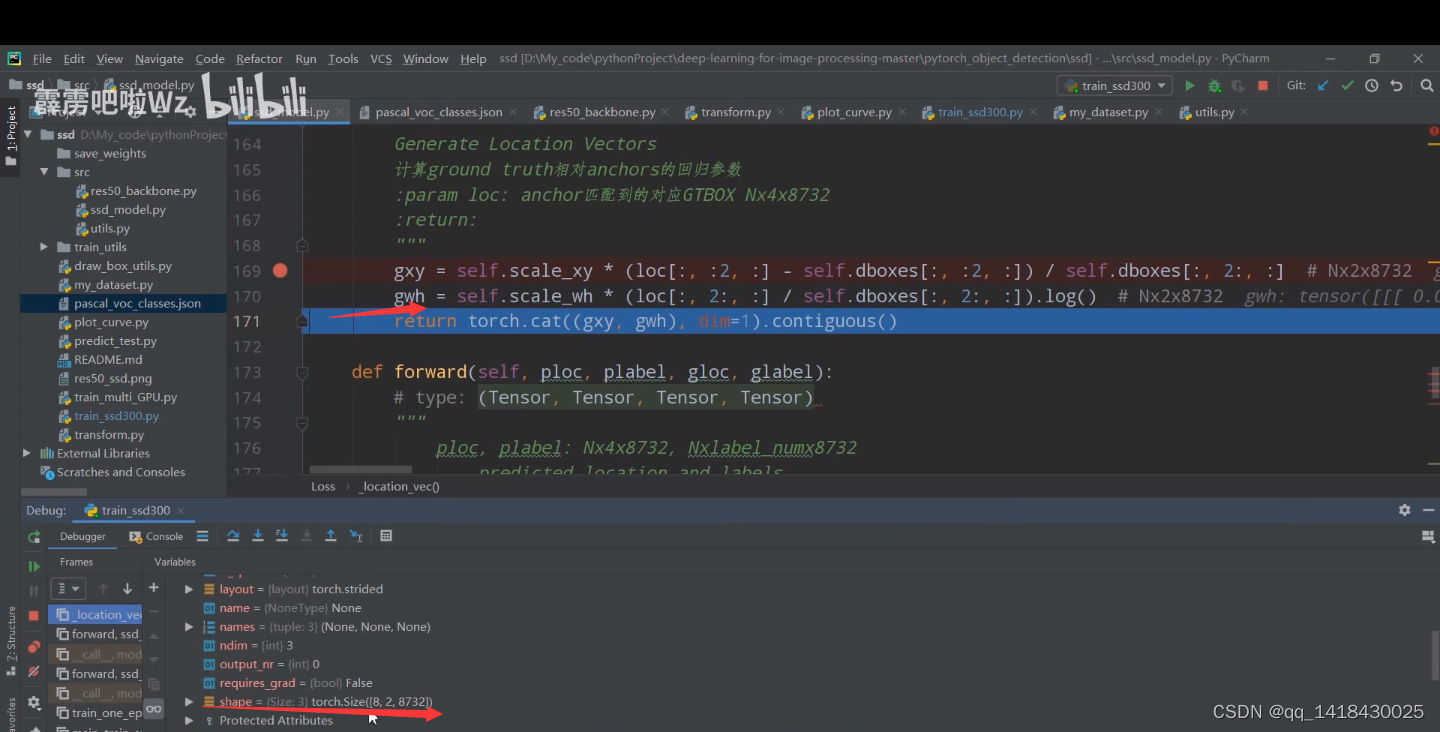Open the frames thread dropdown
The image size is (1440, 732).
pos(70,589)
